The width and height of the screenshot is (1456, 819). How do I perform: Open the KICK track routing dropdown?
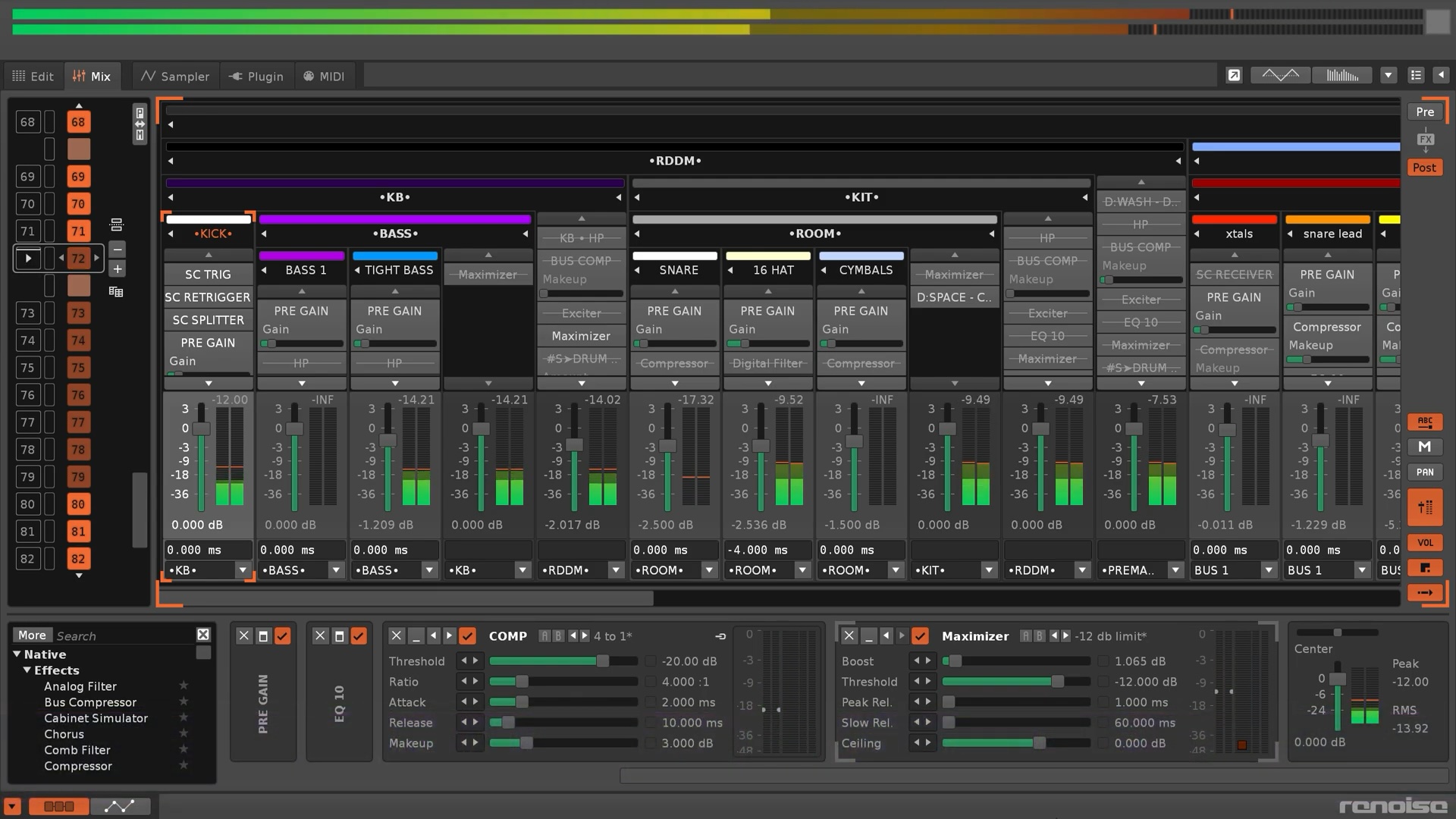coord(243,570)
